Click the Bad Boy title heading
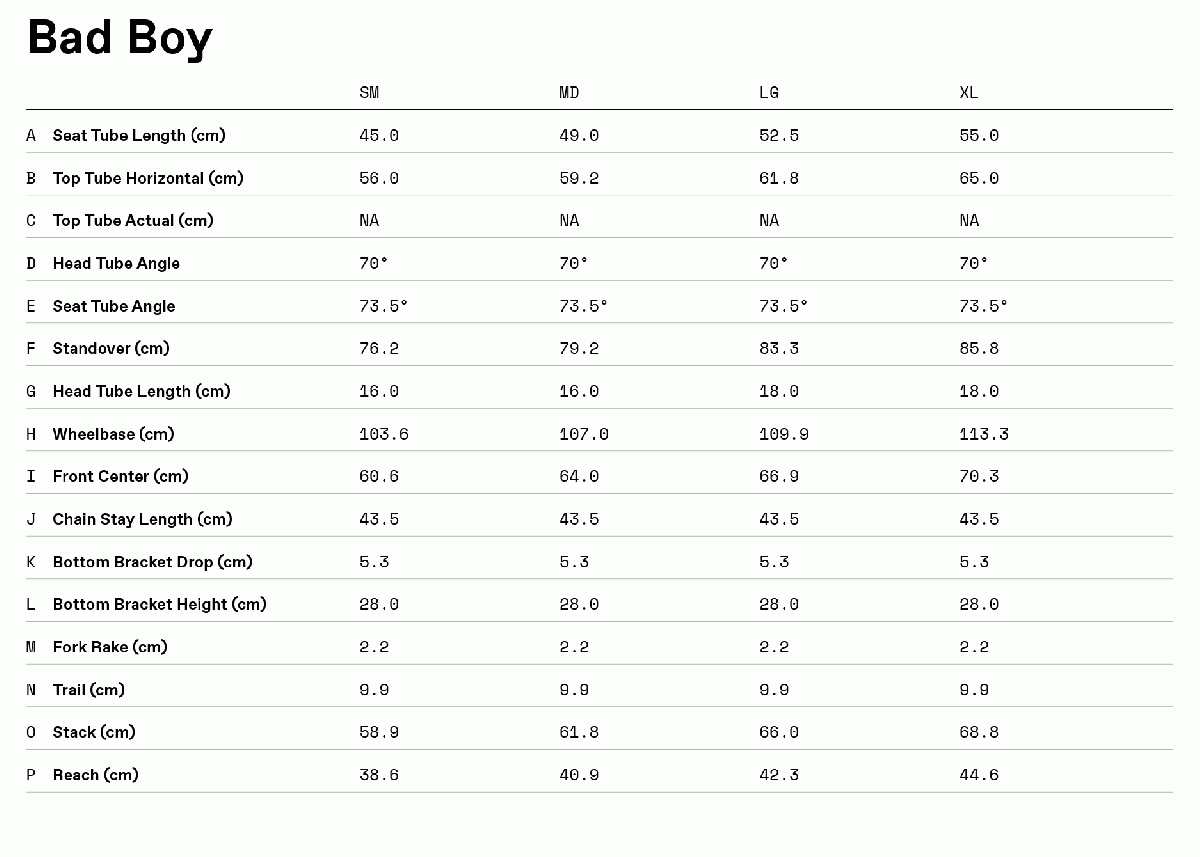This screenshot has width=1200, height=857. (x=120, y=39)
